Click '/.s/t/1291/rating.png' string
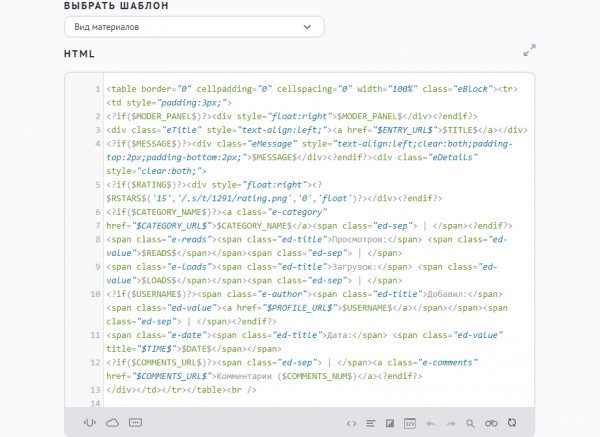Image resolution: width=600 pixels, height=437 pixels. click(x=242, y=199)
